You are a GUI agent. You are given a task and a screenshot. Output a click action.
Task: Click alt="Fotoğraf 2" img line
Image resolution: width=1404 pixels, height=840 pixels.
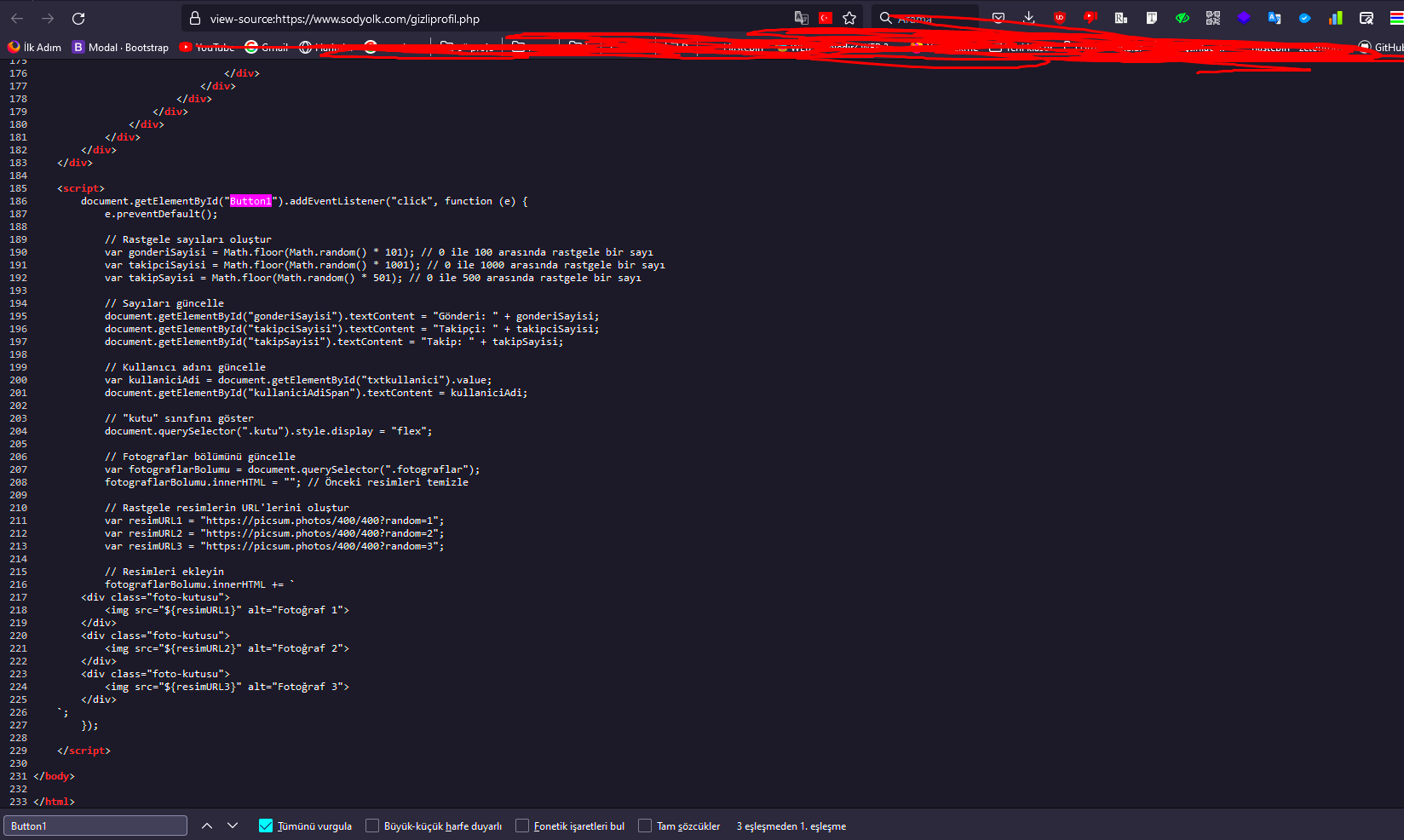(227, 648)
